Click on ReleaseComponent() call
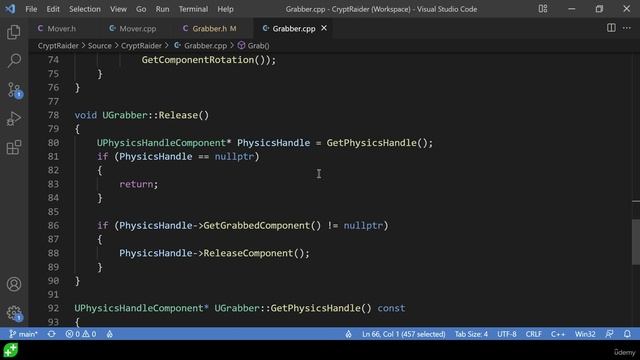Image resolution: width=640 pixels, height=360 pixels. (253, 253)
